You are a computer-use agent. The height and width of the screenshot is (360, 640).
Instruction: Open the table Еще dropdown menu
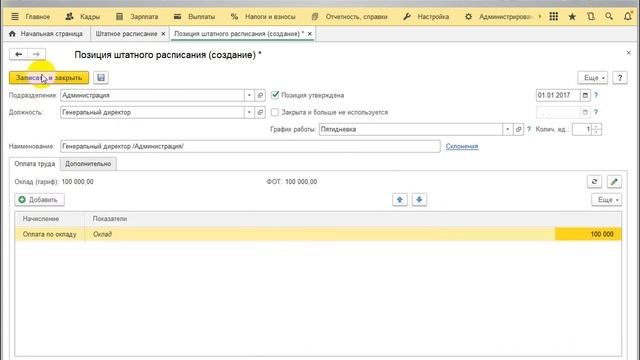click(607, 200)
